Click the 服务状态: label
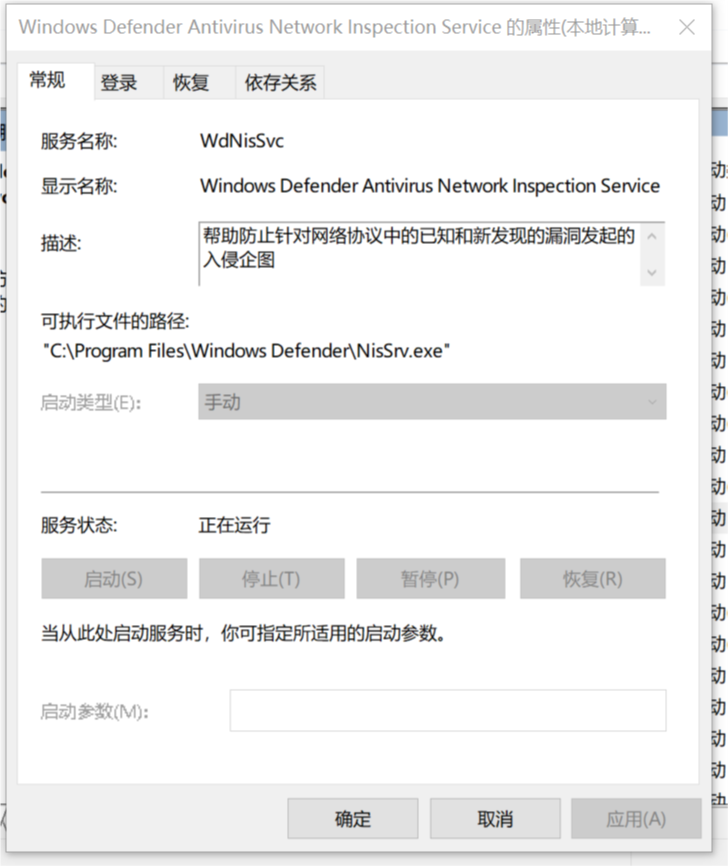The width and height of the screenshot is (728, 866). (79, 525)
